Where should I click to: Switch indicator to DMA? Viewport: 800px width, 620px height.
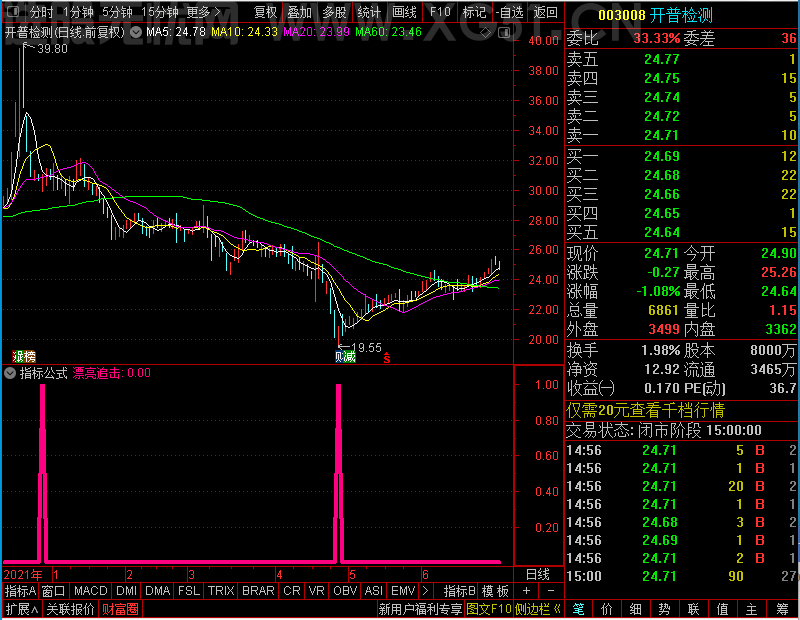point(158,591)
